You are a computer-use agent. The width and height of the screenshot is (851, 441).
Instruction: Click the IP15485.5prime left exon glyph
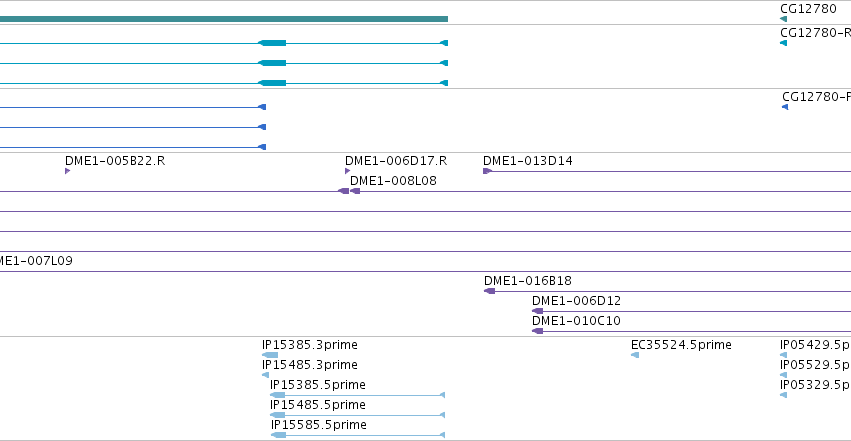pos(277,415)
